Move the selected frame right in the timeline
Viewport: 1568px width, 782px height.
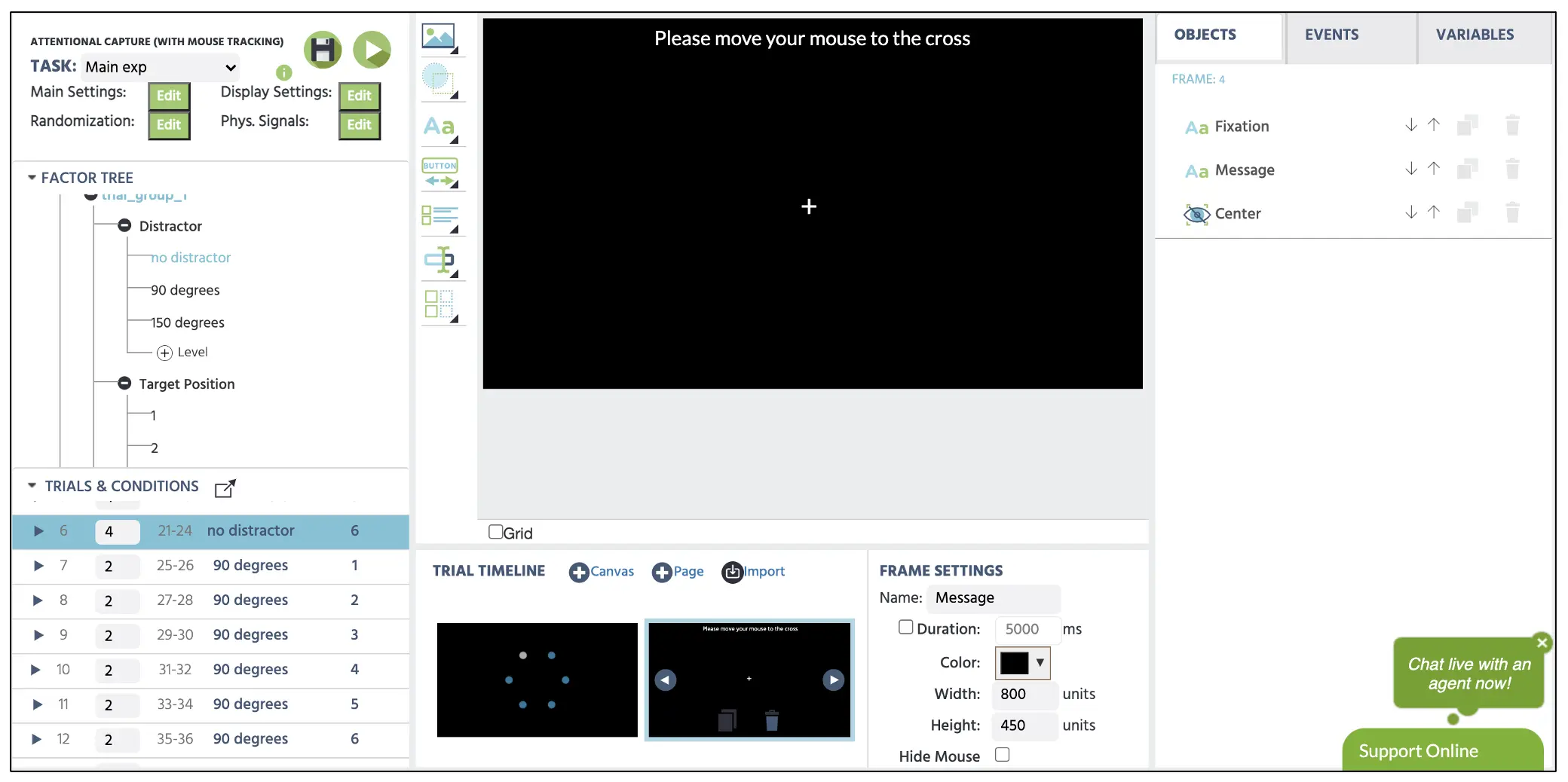click(x=833, y=680)
